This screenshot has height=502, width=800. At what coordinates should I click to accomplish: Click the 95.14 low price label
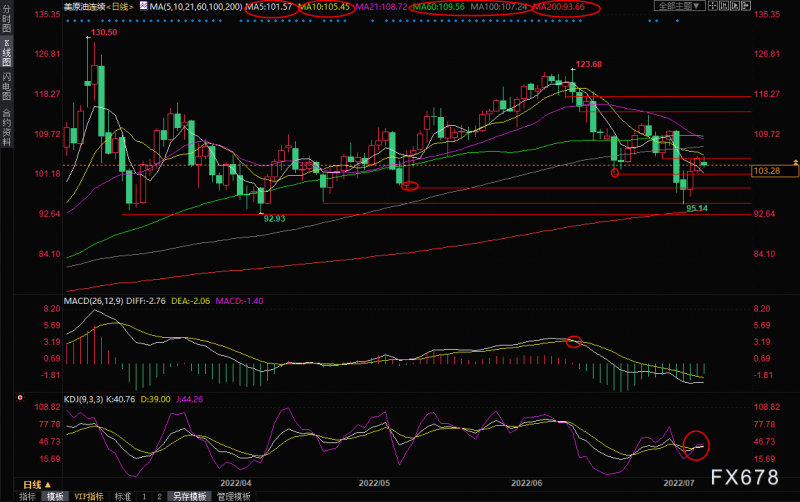[x=697, y=208]
